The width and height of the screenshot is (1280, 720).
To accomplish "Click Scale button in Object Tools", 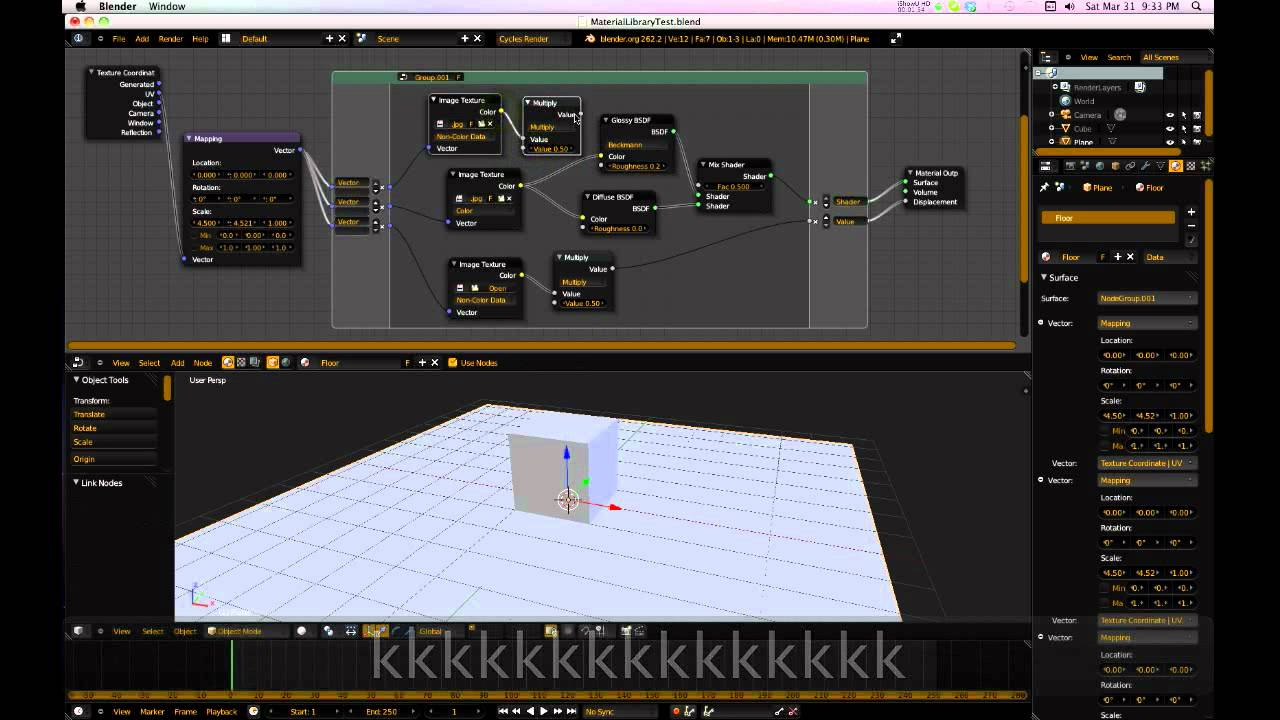I will pyautogui.click(x=114, y=442).
